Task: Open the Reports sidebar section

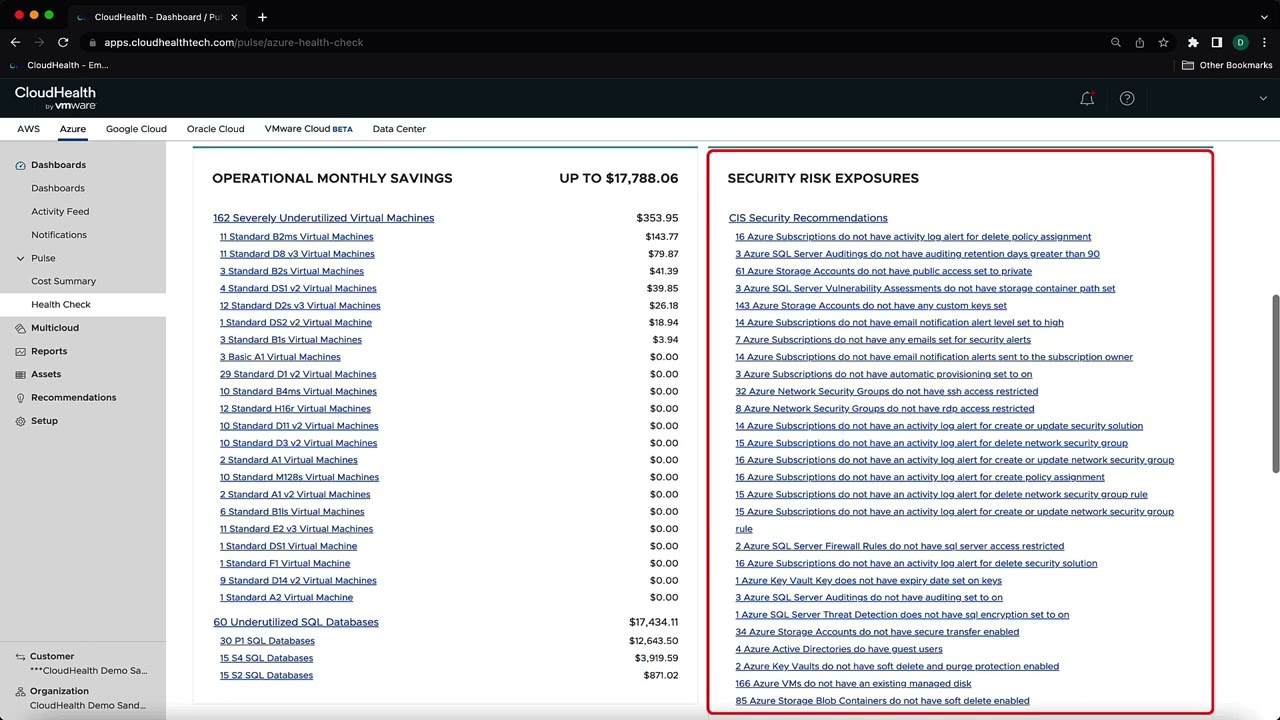Action: (49, 351)
